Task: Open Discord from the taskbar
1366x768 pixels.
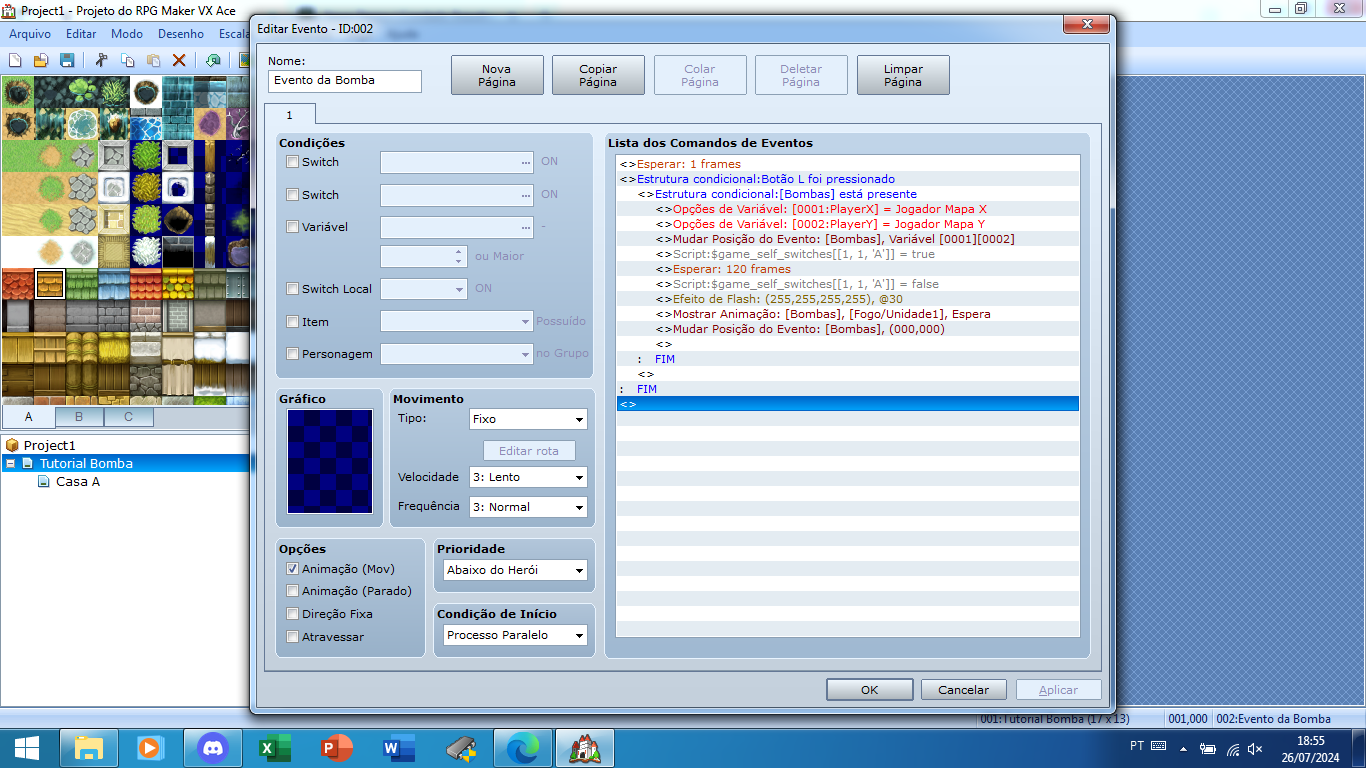Action: point(212,747)
